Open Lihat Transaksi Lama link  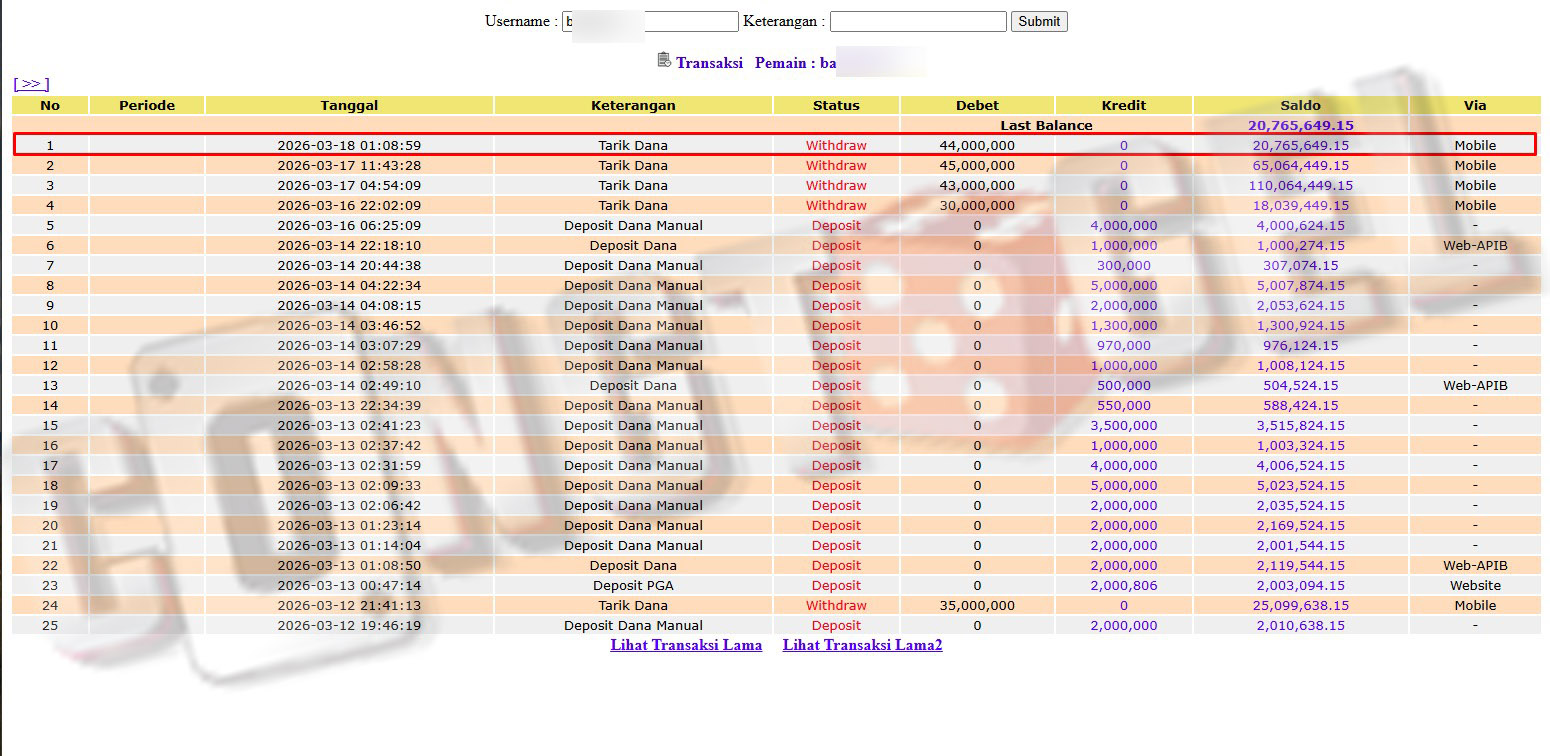click(686, 645)
